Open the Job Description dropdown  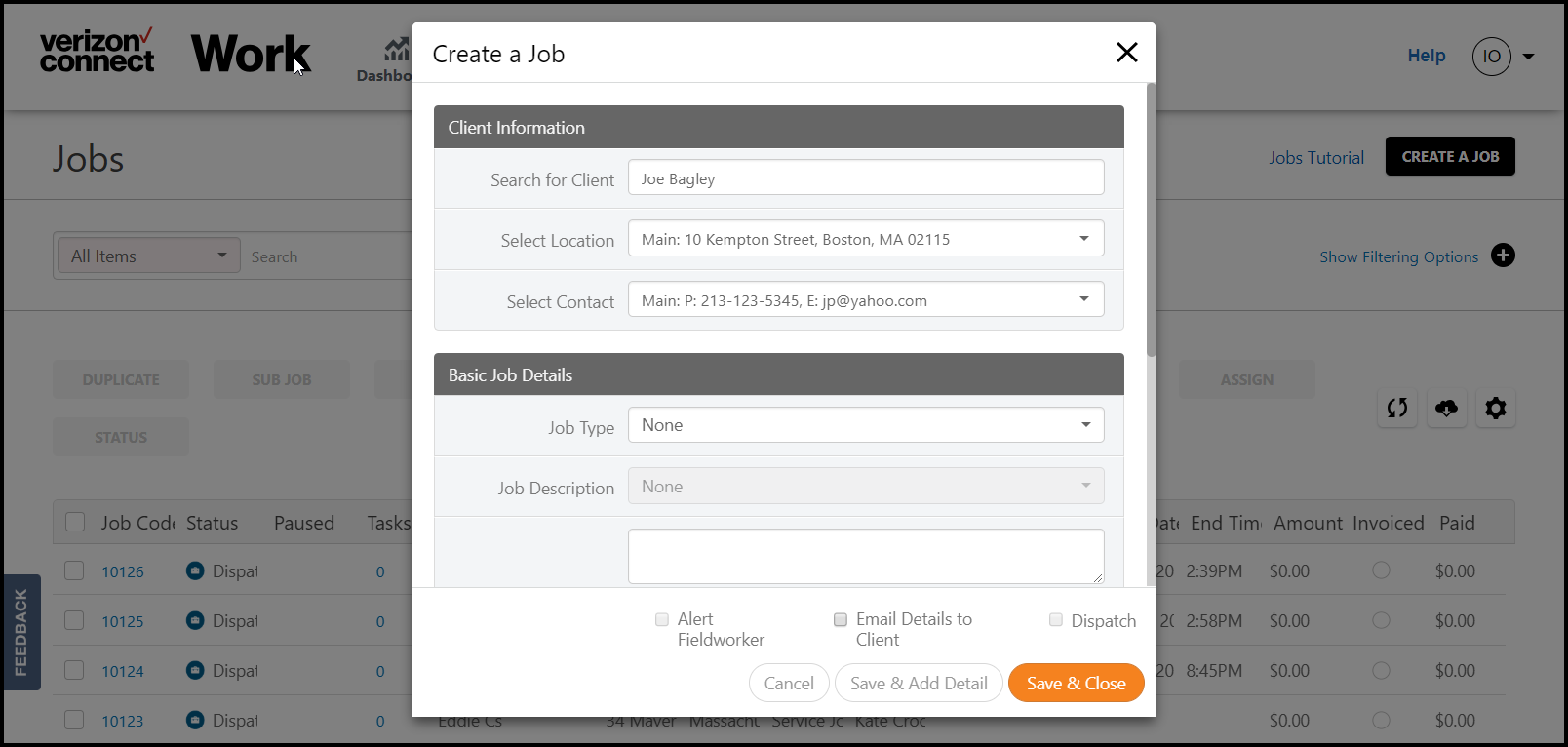(x=866, y=486)
